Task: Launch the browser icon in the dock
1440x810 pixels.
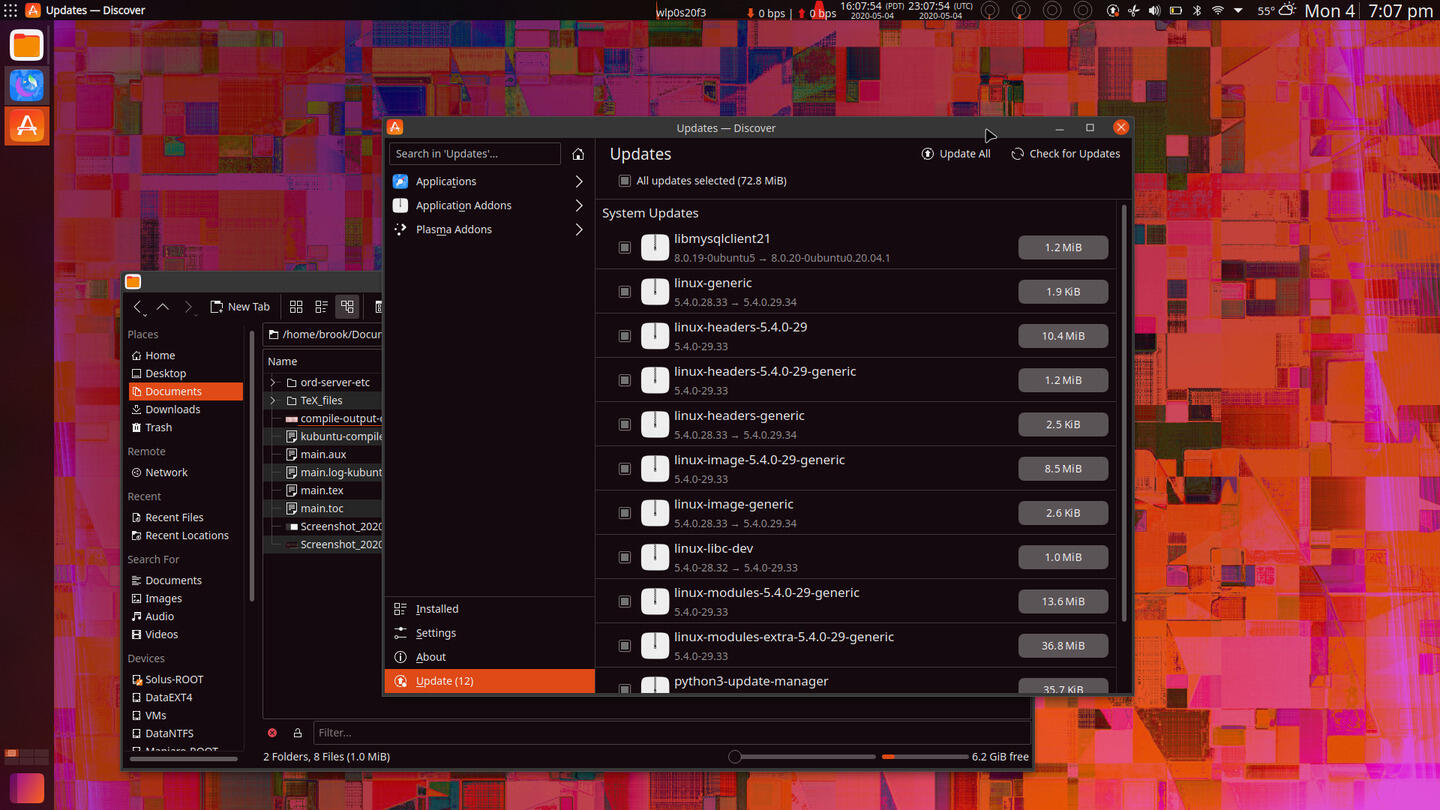Action: tap(27, 85)
